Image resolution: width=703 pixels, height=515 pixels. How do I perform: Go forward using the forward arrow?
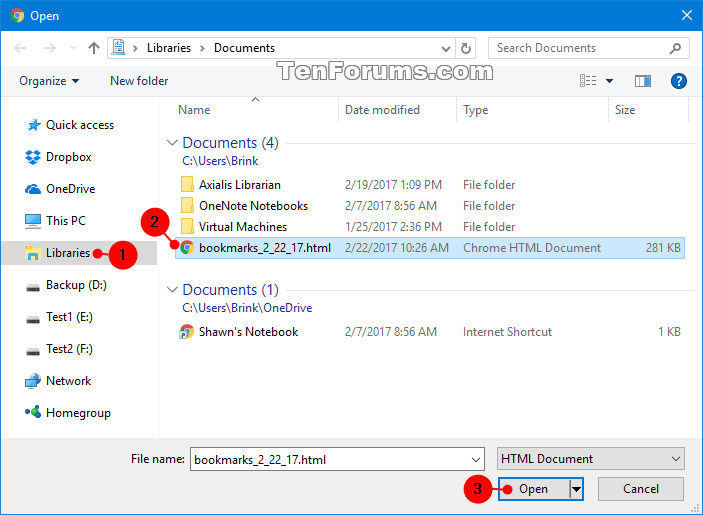coord(49,48)
